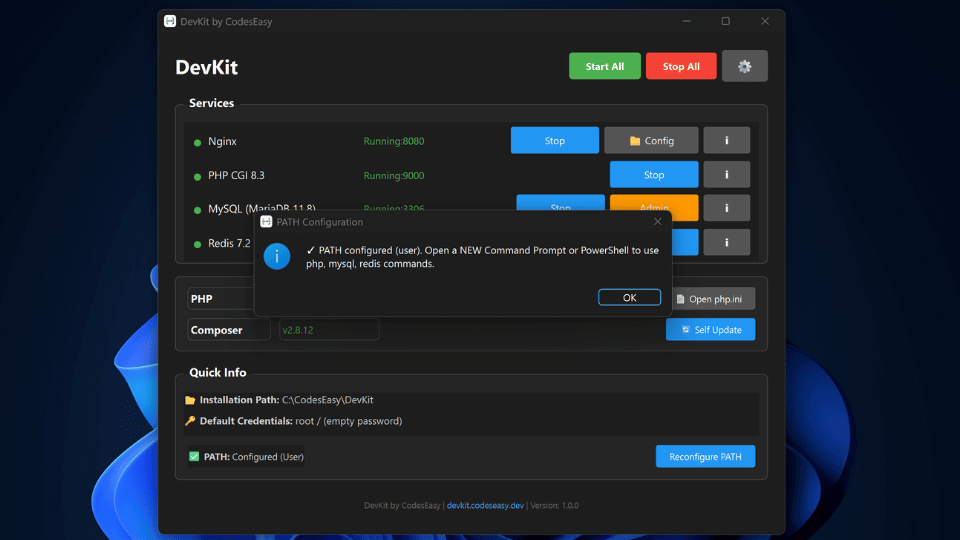Select the Nginx Running:8080 status text
Screen dimensions: 960x540
coord(394,141)
